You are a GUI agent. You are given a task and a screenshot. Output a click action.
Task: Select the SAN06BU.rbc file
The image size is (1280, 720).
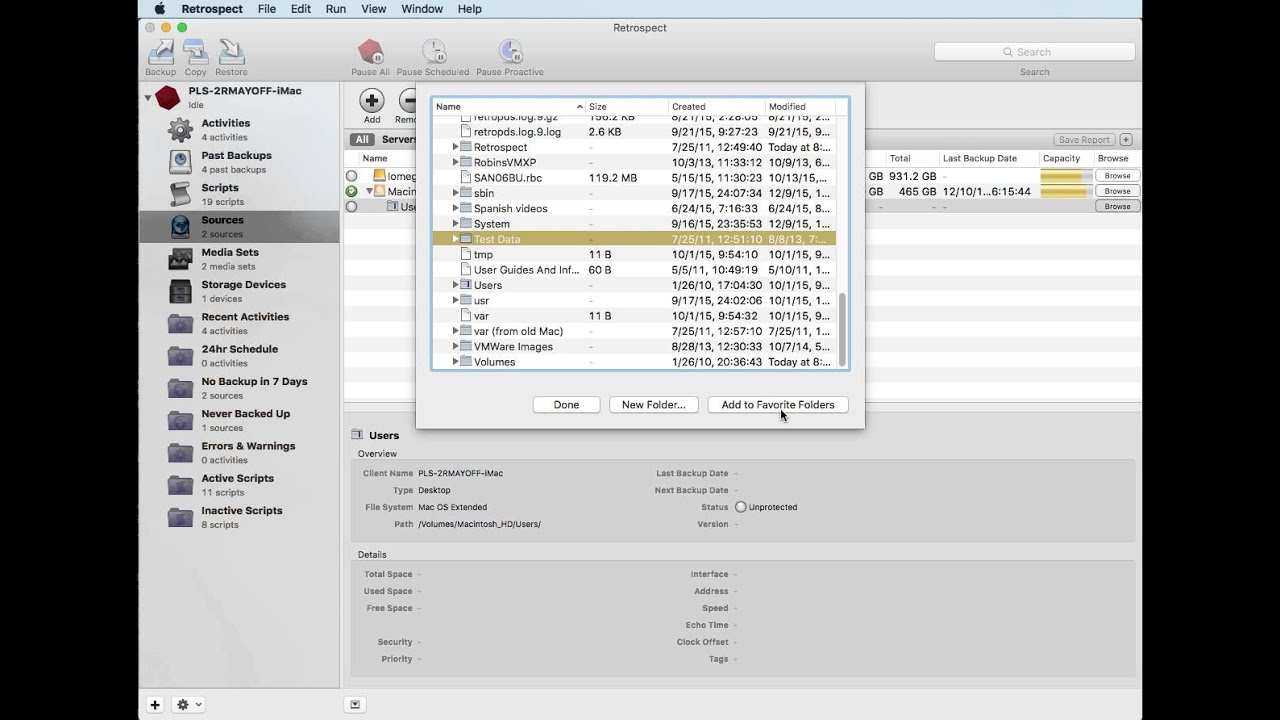click(x=634, y=178)
